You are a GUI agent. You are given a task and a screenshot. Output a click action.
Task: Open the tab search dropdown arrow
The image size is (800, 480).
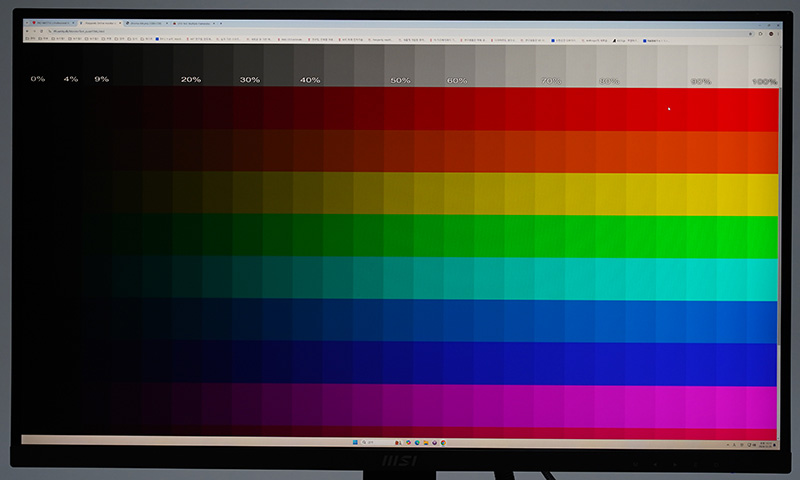coord(27,23)
